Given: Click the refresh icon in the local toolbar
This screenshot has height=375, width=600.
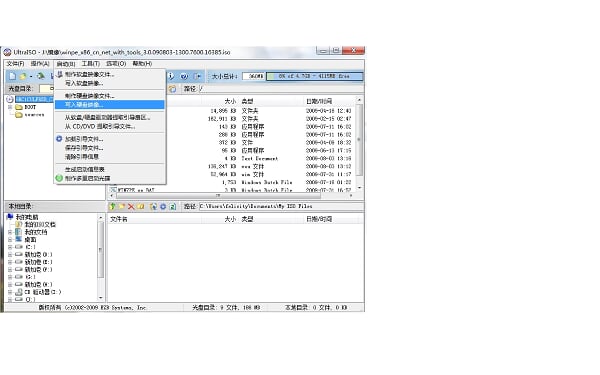Looking at the screenshot, I should 173,206.
